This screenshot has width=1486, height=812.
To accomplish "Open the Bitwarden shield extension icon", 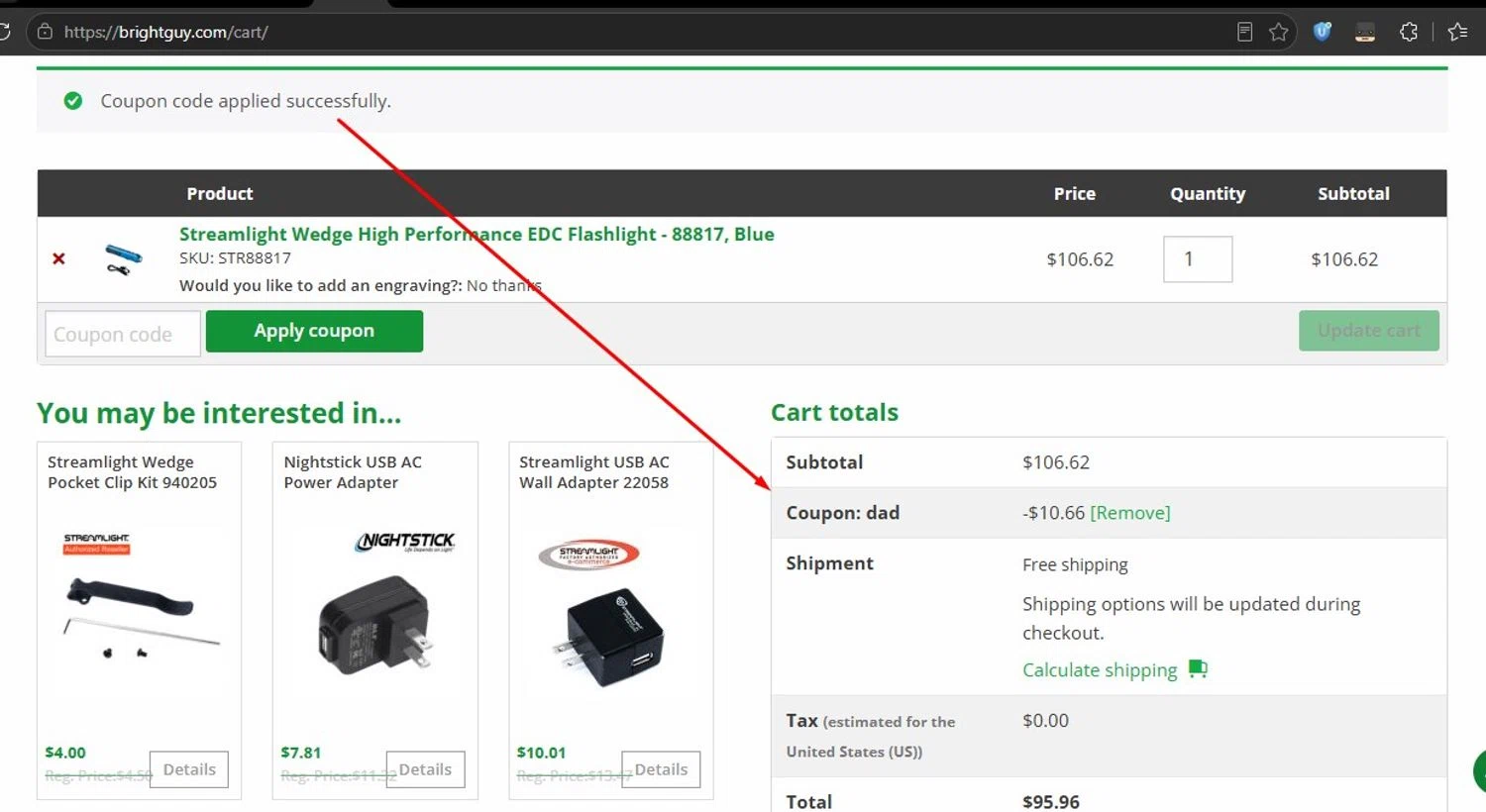I will tap(1323, 32).
